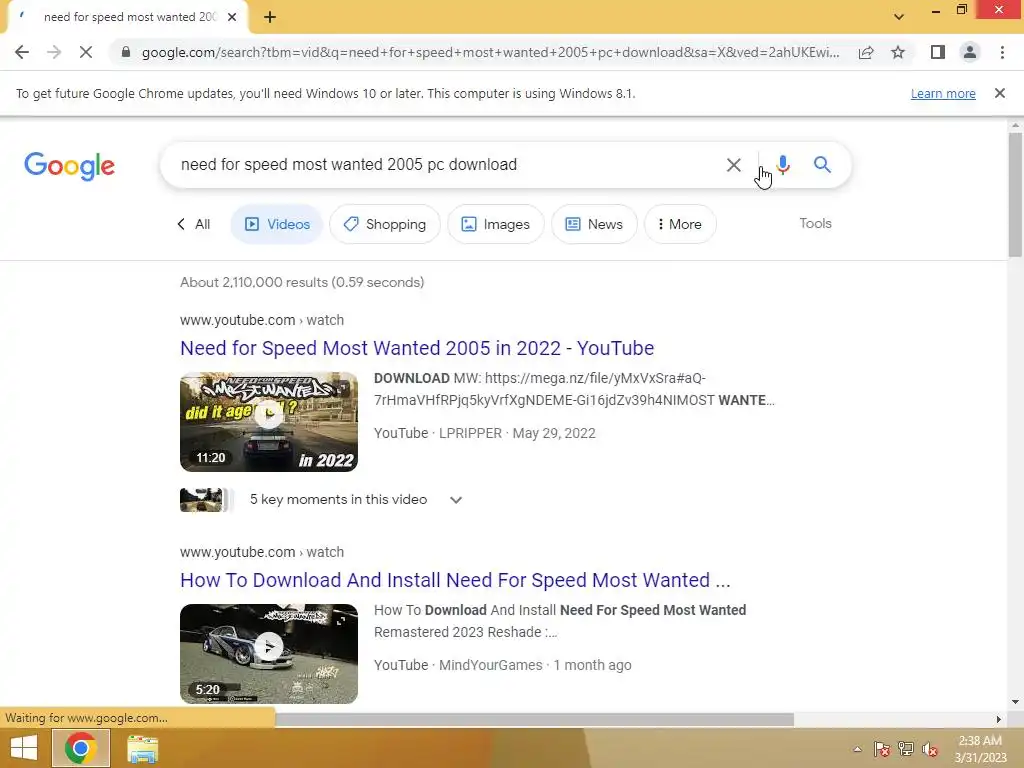The image size is (1024, 768).
Task: Open site info via the lock icon
Action: (126, 52)
